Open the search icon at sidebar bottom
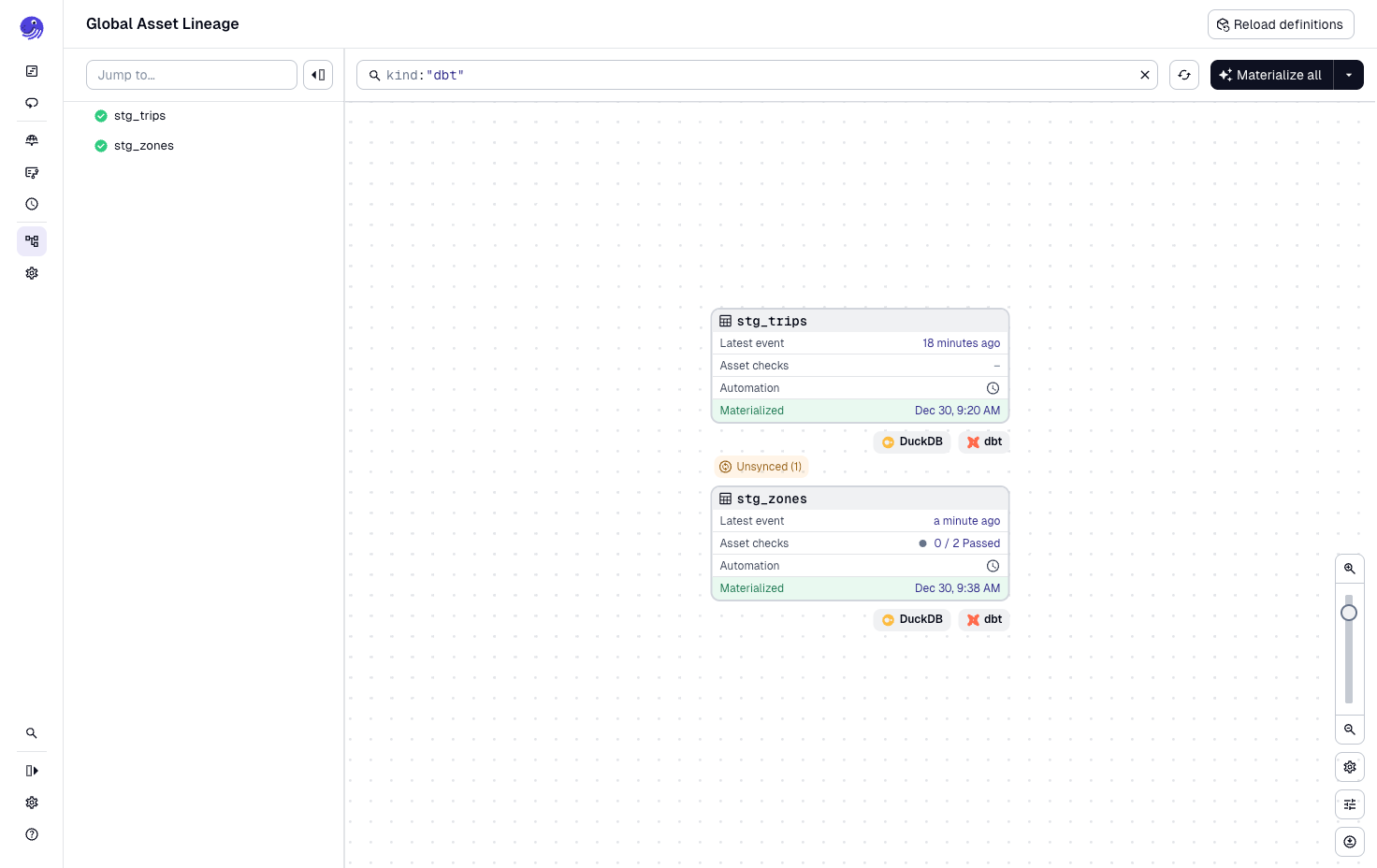Screen dimensions: 1377x868 coord(32,733)
